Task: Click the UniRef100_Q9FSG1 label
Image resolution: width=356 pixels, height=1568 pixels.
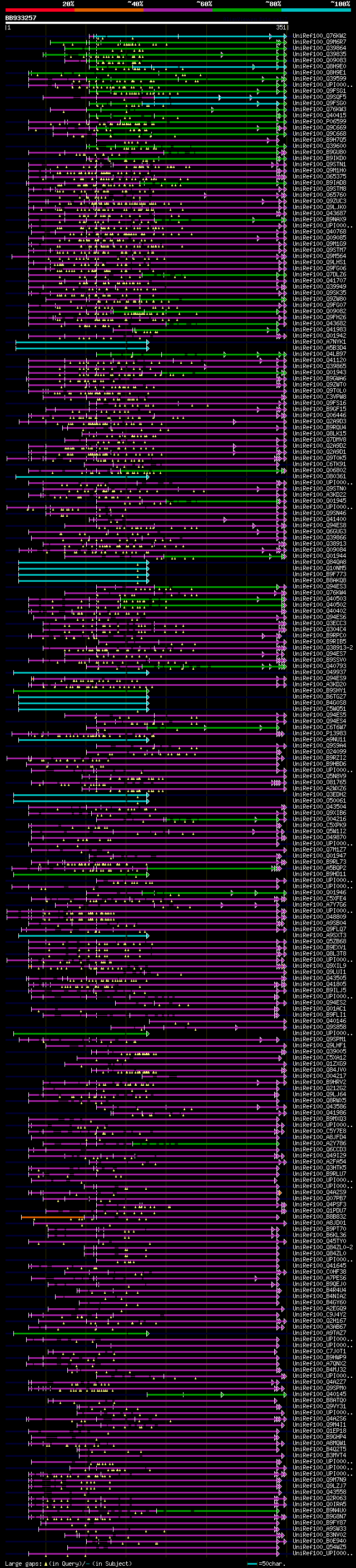Action: [319, 91]
